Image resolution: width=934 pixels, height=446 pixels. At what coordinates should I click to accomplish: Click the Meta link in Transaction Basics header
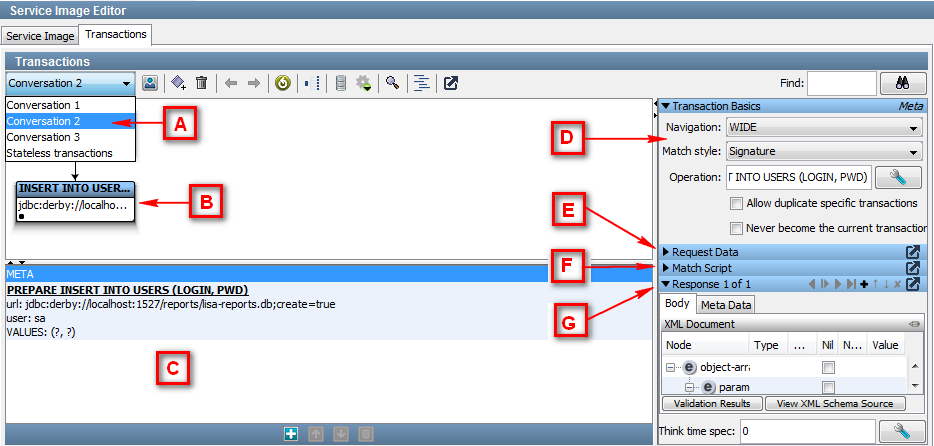910,107
